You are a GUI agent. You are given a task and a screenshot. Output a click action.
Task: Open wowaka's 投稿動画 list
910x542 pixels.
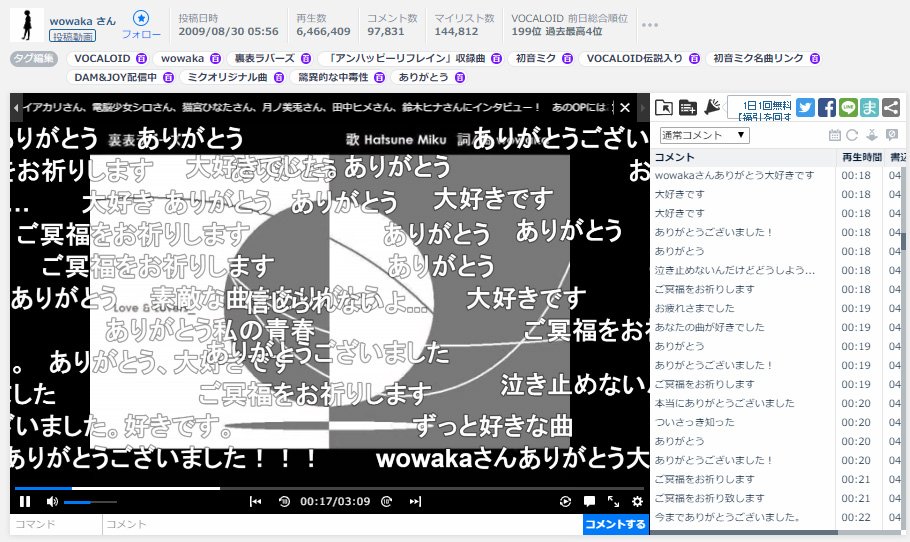point(73,37)
